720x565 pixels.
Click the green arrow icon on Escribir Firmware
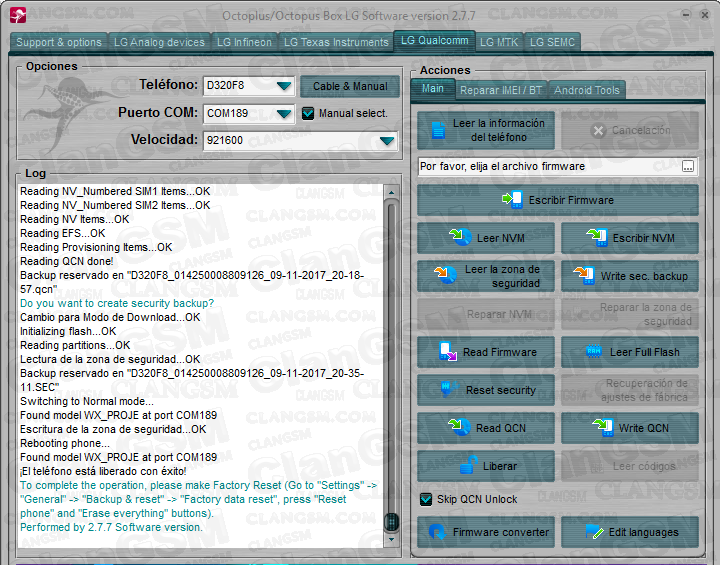tap(512, 199)
